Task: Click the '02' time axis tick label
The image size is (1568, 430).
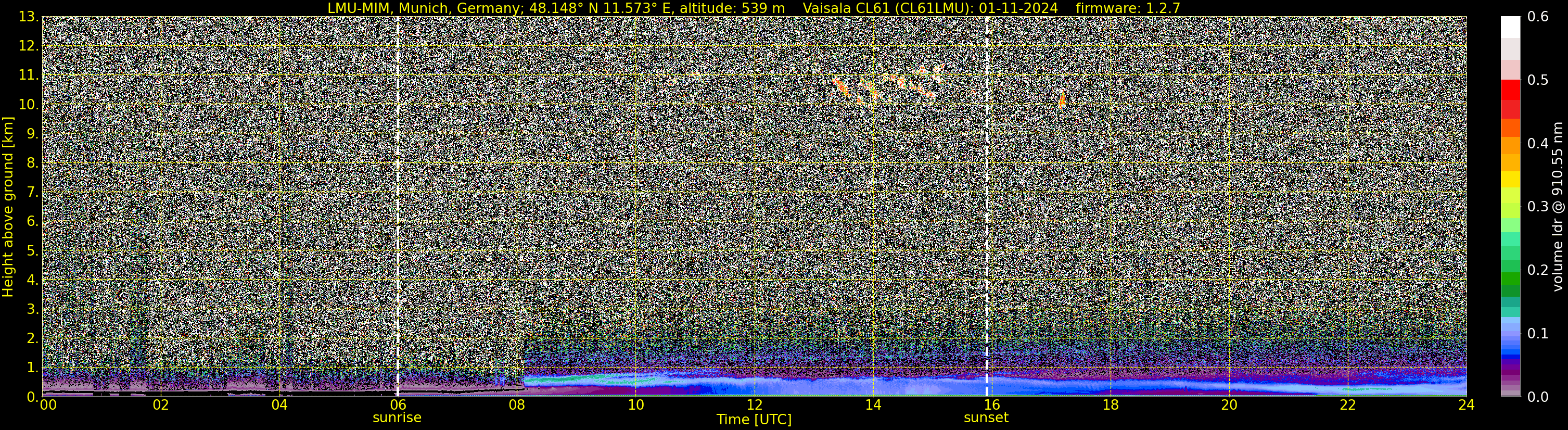Action: [x=160, y=405]
